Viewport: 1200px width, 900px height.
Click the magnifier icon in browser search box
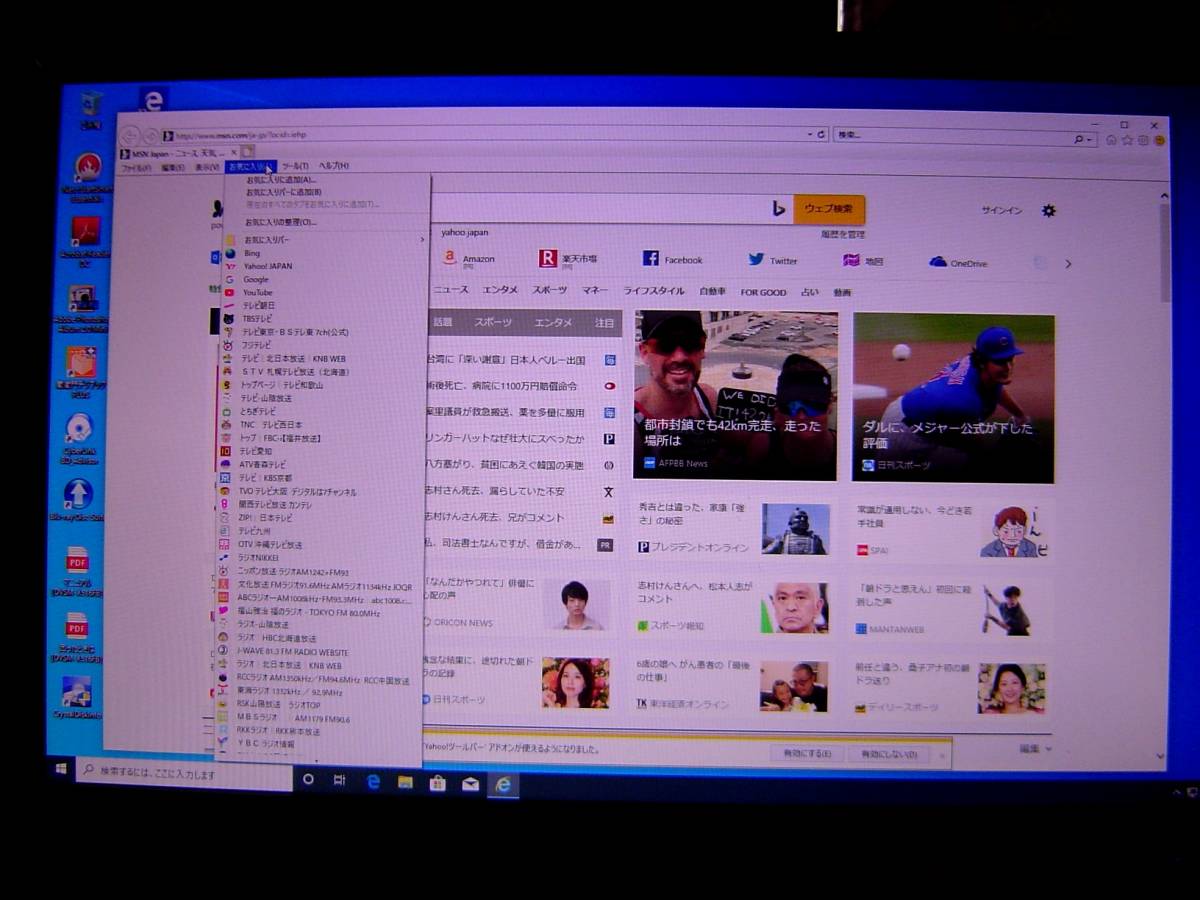(1079, 139)
